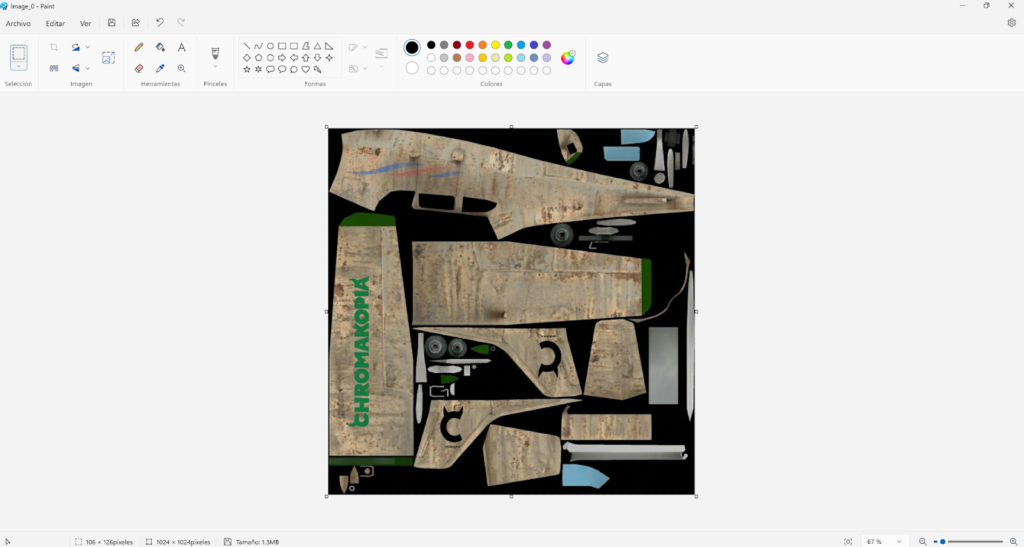
Task: Click the "Tamaño: 1,3MB" status text
Action: (x=257, y=542)
